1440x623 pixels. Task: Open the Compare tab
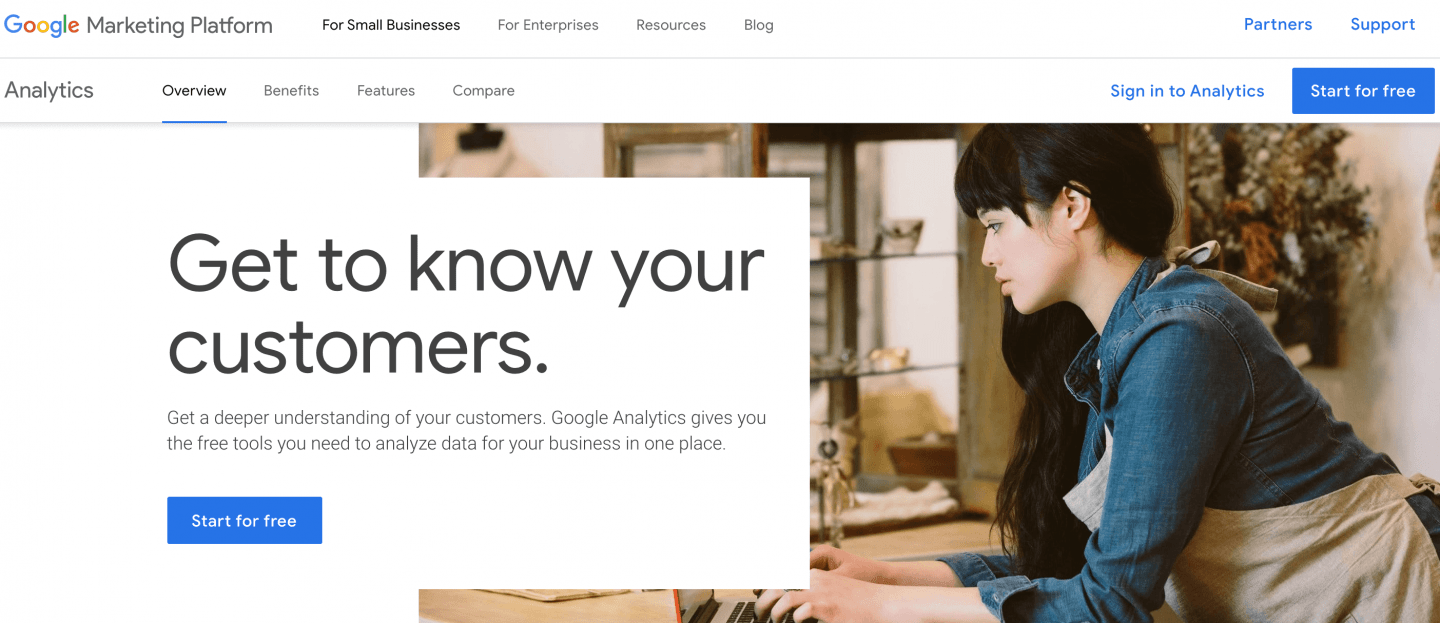pyautogui.click(x=483, y=90)
